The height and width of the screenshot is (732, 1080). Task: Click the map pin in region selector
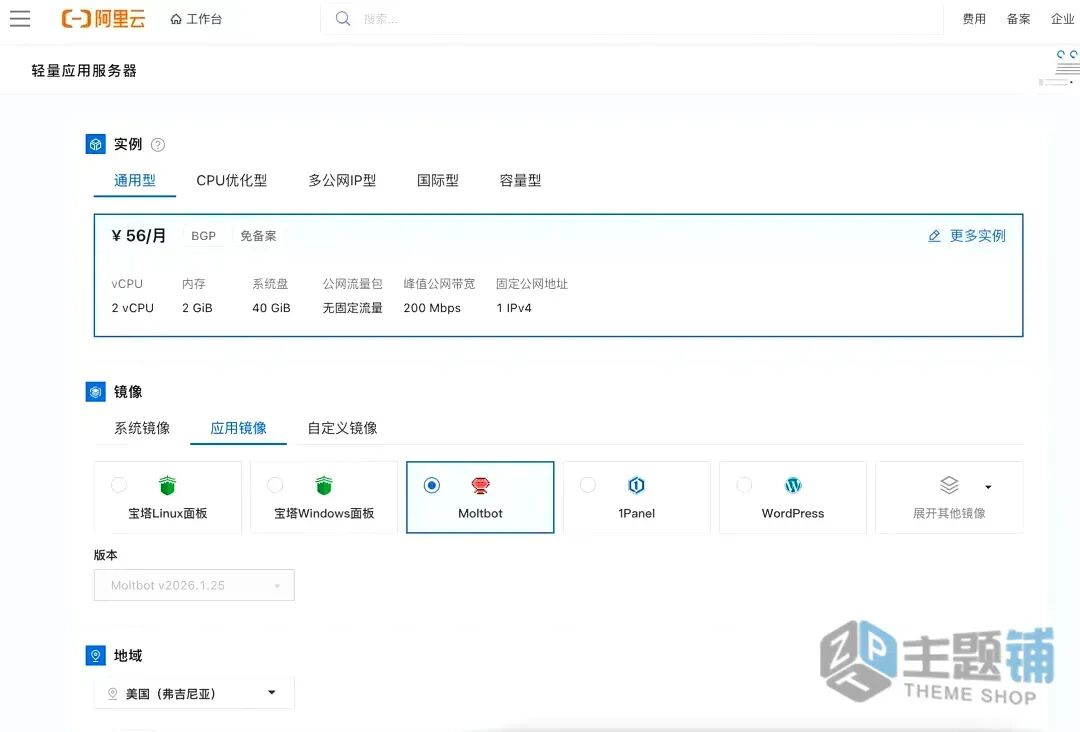[112, 694]
